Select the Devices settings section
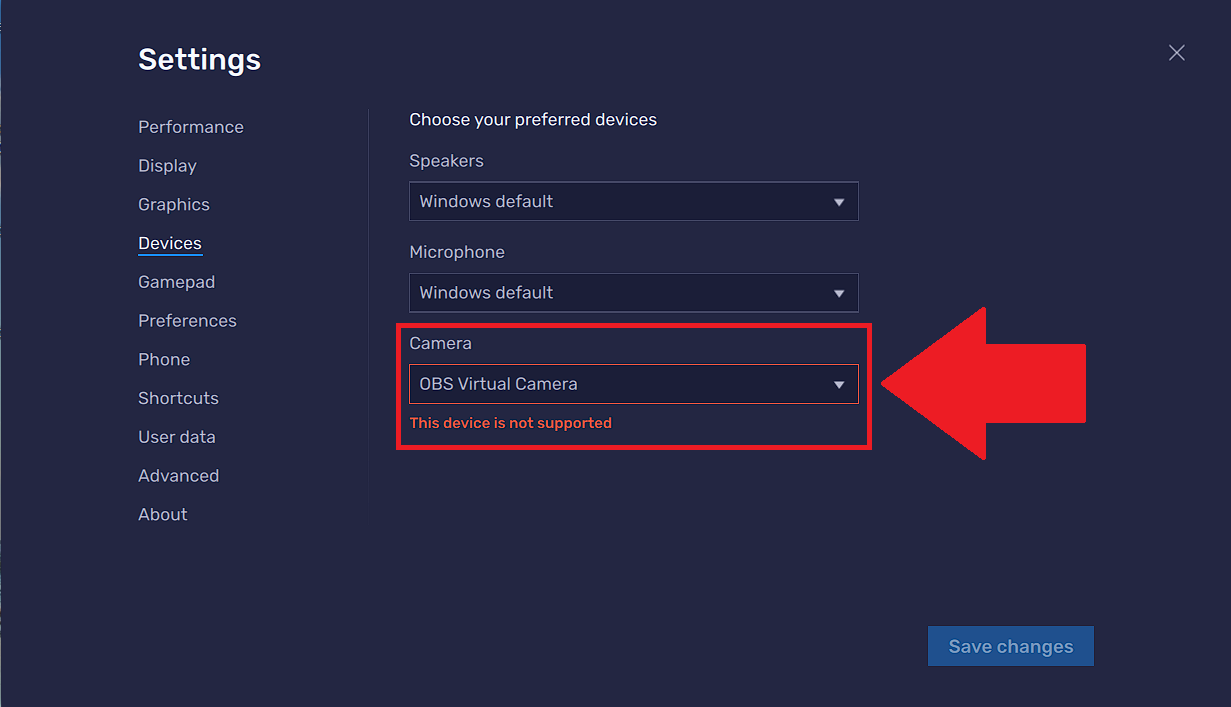Viewport: 1231px width, 707px height. pyautogui.click(x=170, y=243)
